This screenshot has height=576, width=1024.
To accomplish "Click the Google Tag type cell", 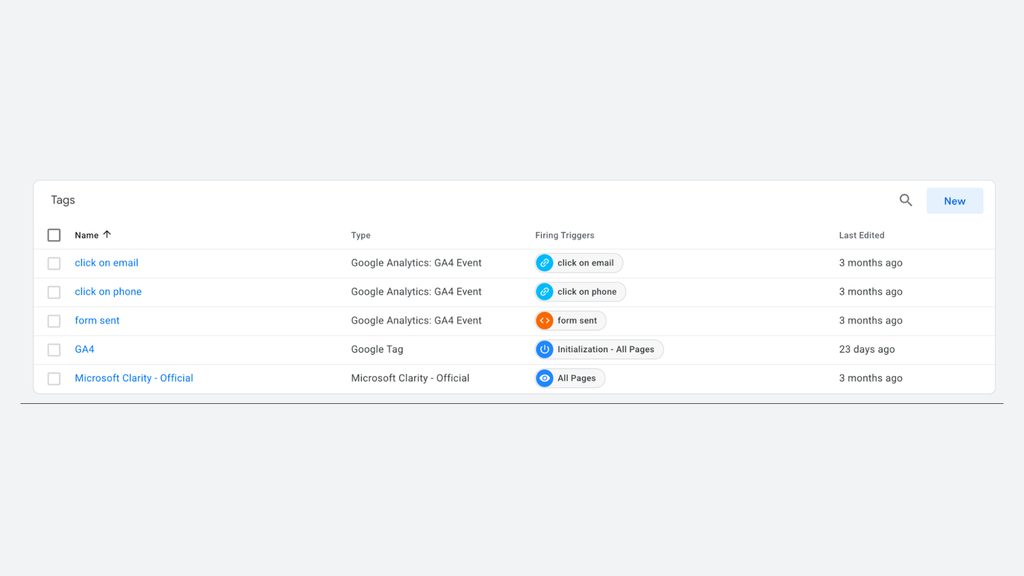I will (377, 349).
